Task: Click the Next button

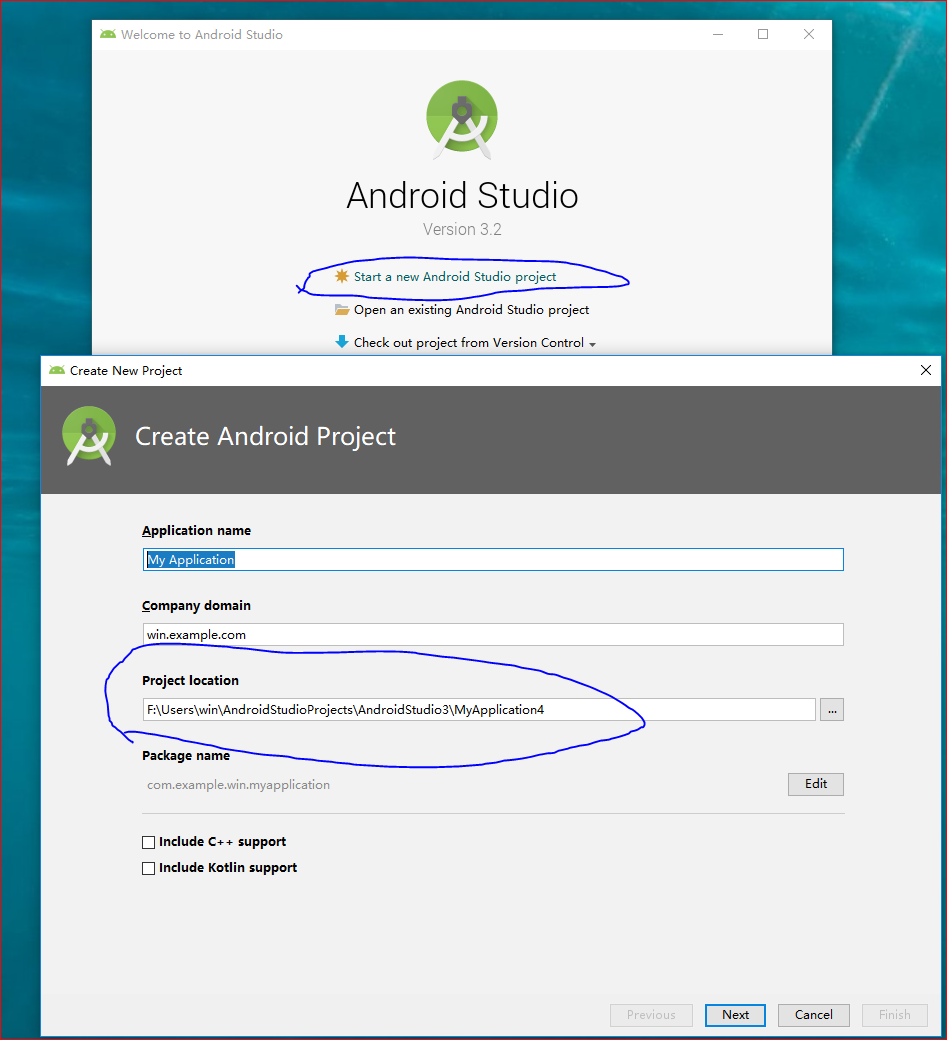Action: click(x=734, y=1014)
